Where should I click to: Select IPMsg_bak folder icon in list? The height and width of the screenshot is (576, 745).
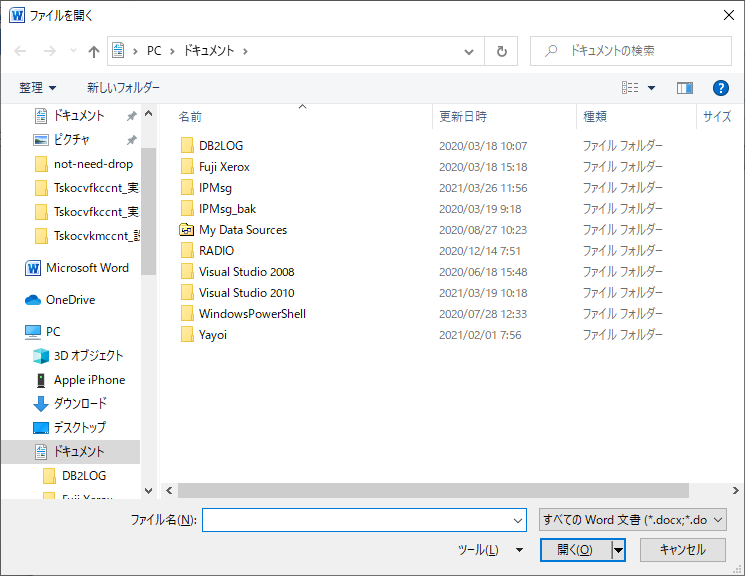click(187, 209)
